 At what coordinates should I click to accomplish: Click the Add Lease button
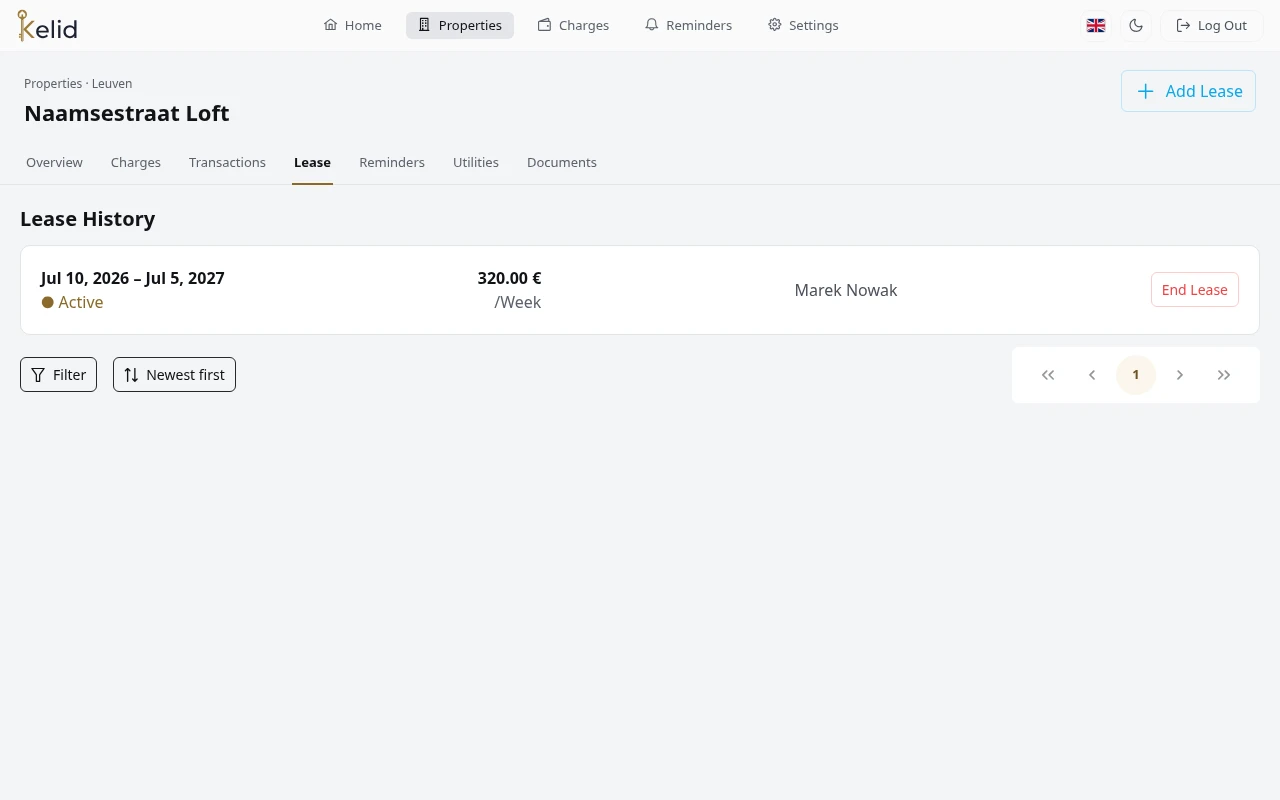coord(1188,91)
